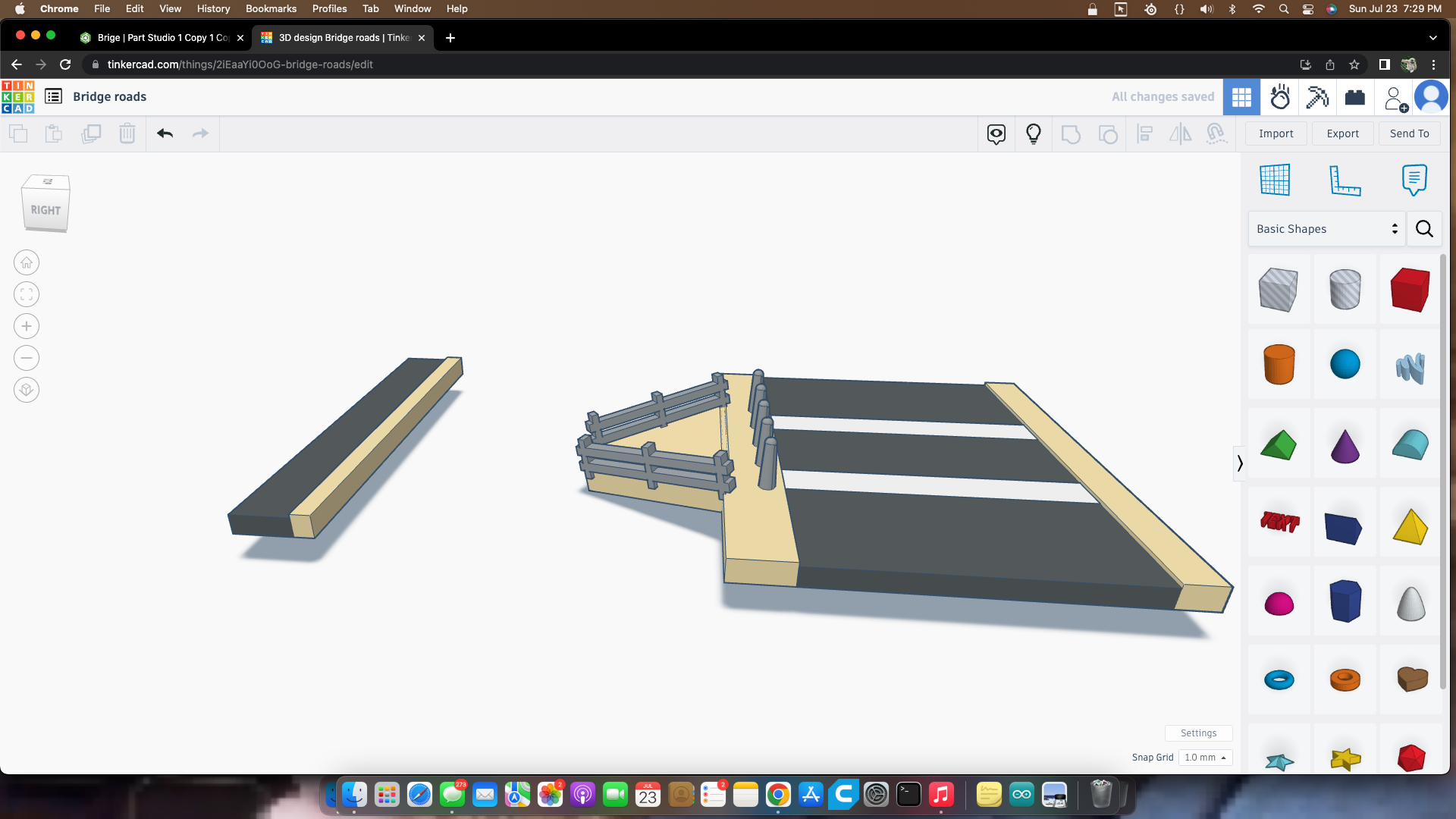Open the Ruler tool
This screenshot has width=1456, height=819.
pos(1345,180)
